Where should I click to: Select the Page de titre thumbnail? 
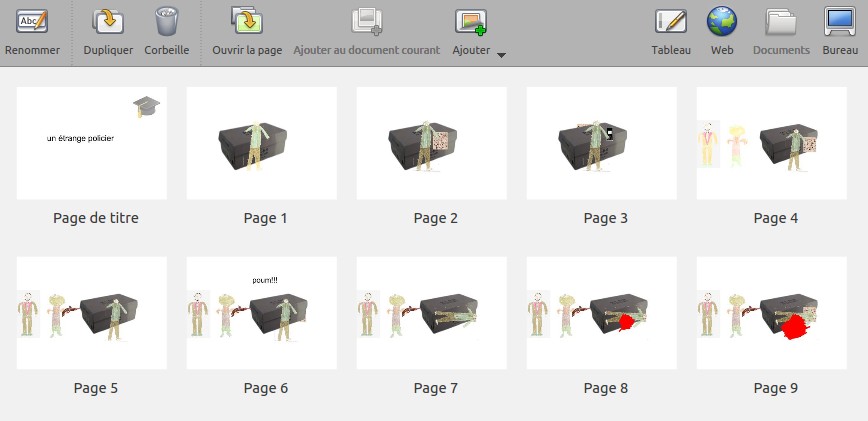click(x=92, y=143)
